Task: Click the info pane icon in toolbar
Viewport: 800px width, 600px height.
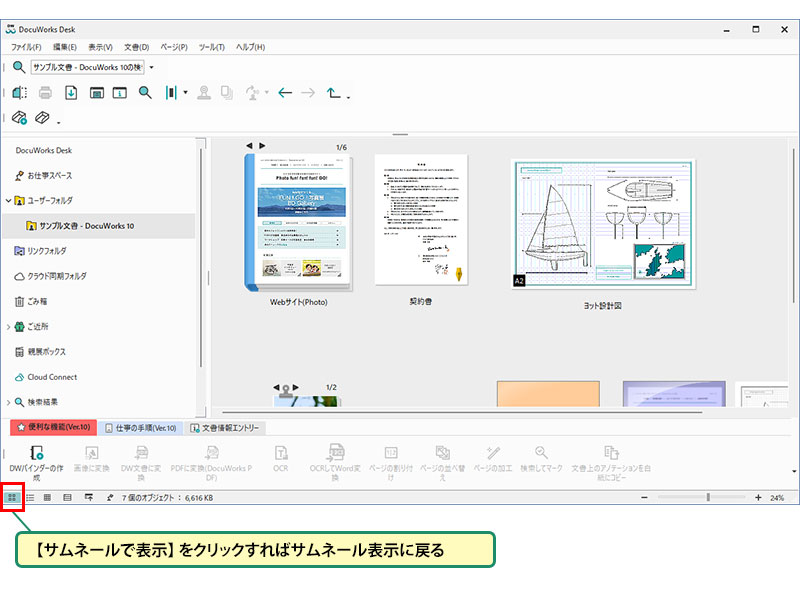Action: click(x=120, y=93)
